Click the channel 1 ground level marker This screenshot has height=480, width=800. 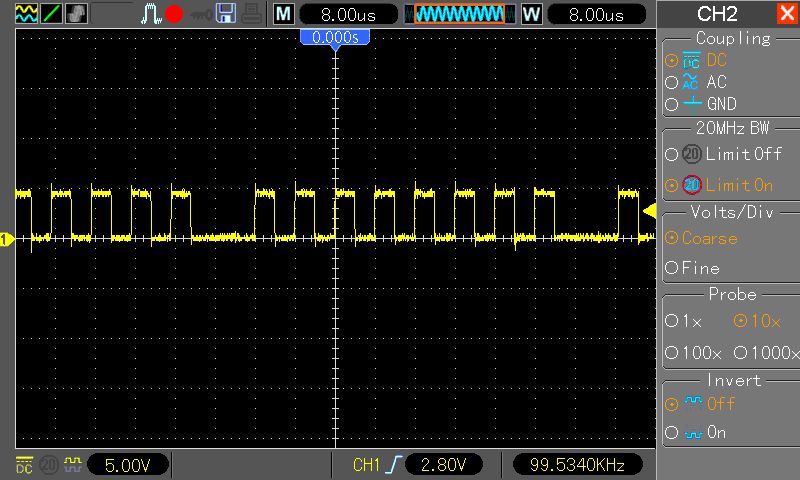click(6, 239)
